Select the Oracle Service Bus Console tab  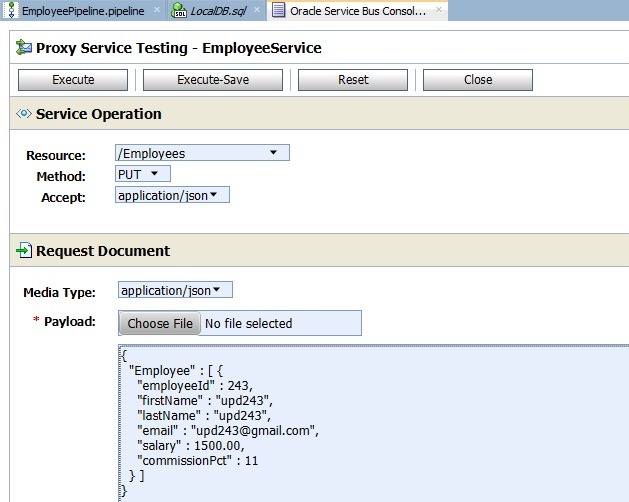pos(357,10)
